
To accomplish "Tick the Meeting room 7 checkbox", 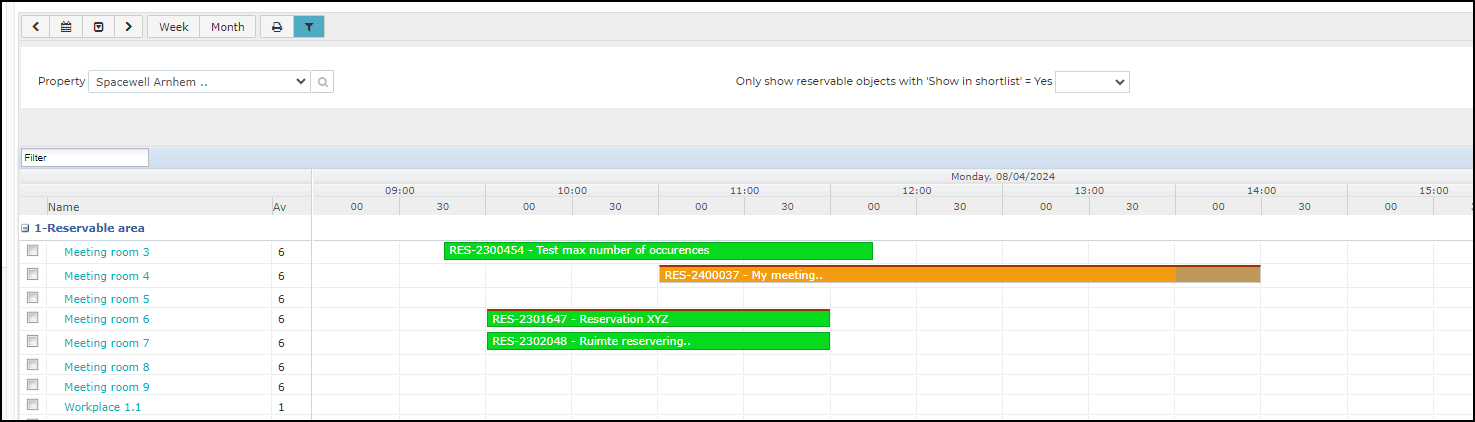I will [33, 341].
